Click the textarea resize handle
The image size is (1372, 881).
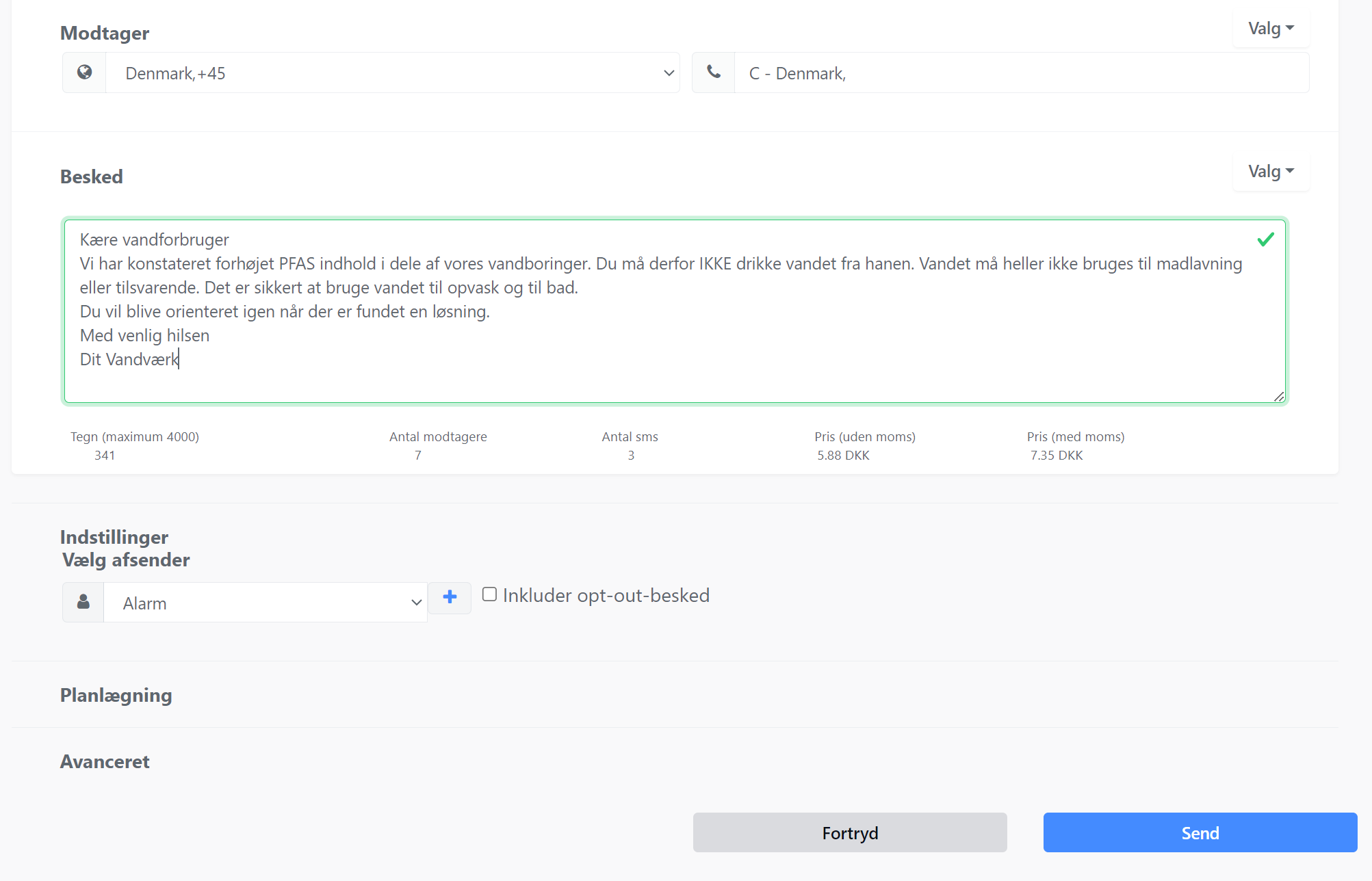(1279, 396)
